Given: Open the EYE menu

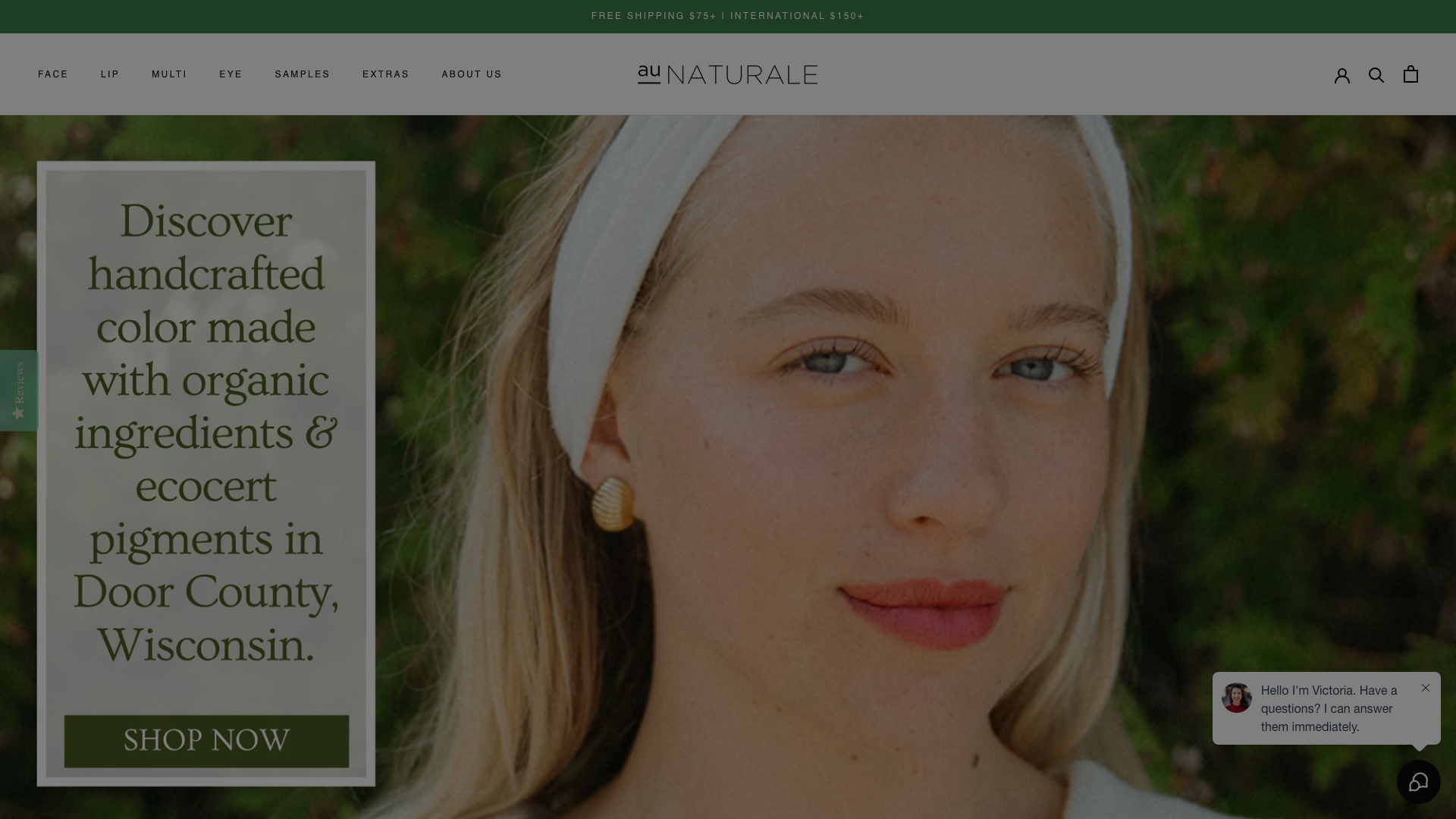Looking at the screenshot, I should tap(231, 74).
